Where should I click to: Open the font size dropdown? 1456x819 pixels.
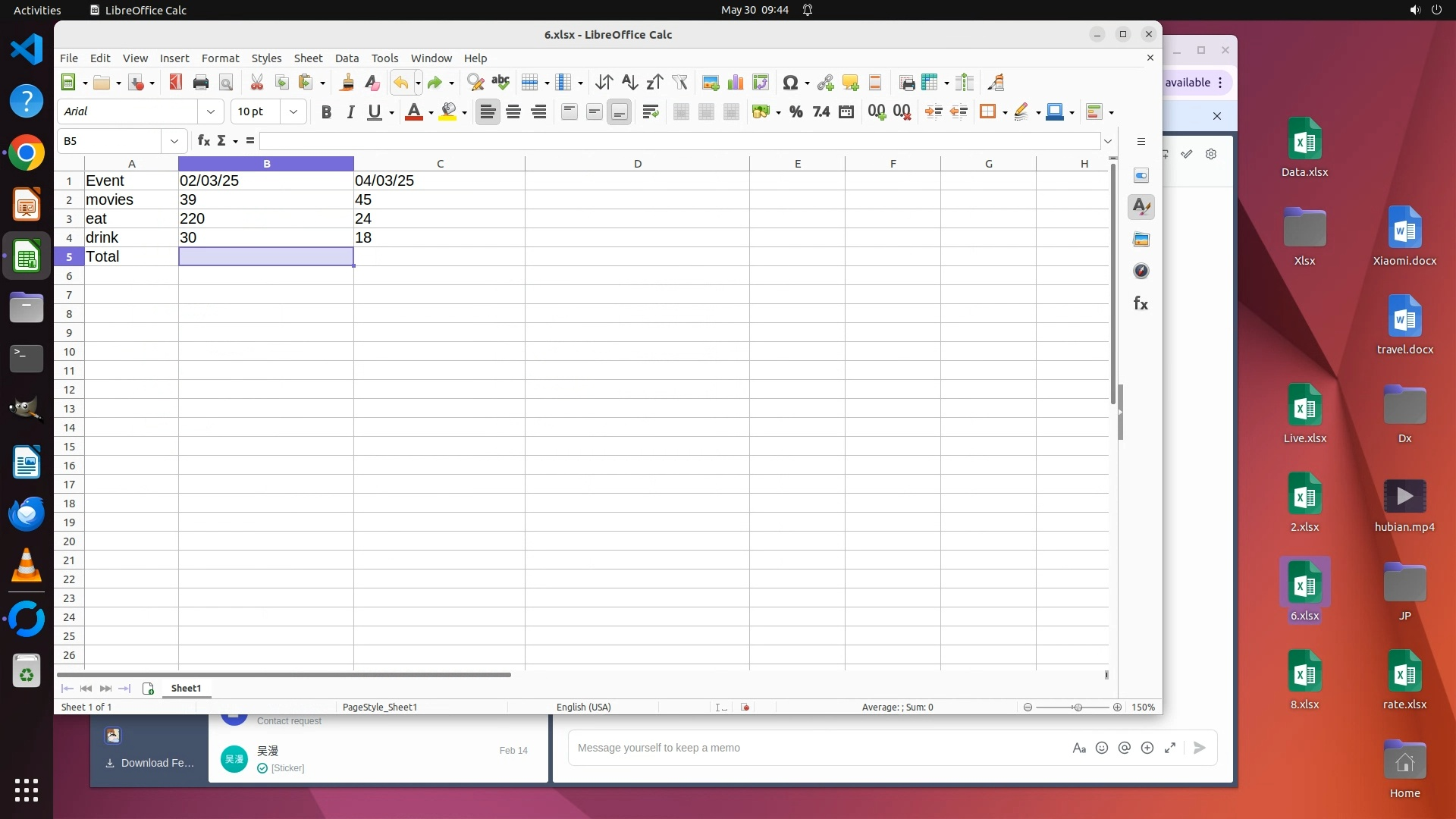293,112
